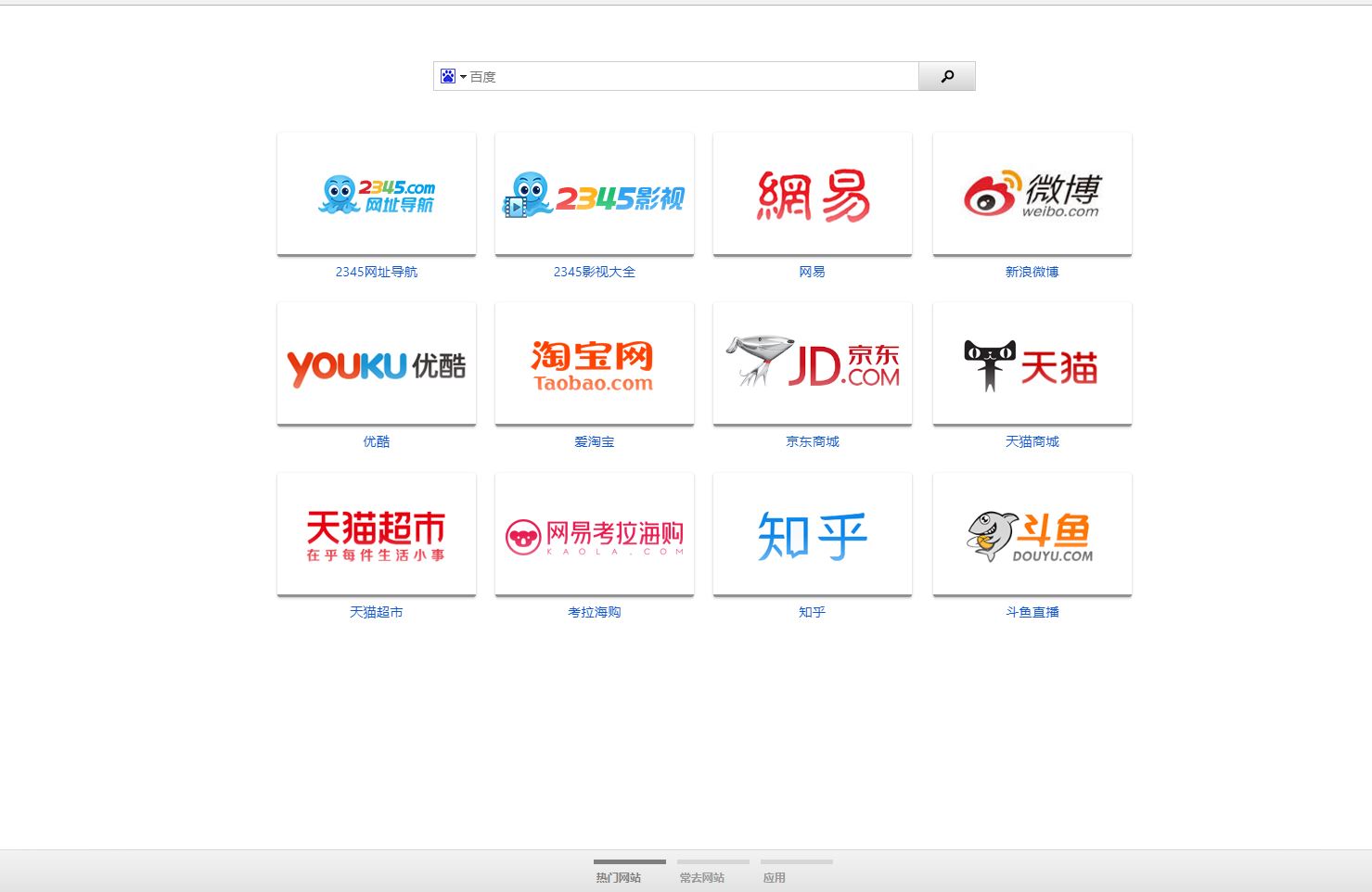Open the 2345网址导航 logo tile
This screenshot has height=892, width=1372.
377,193
